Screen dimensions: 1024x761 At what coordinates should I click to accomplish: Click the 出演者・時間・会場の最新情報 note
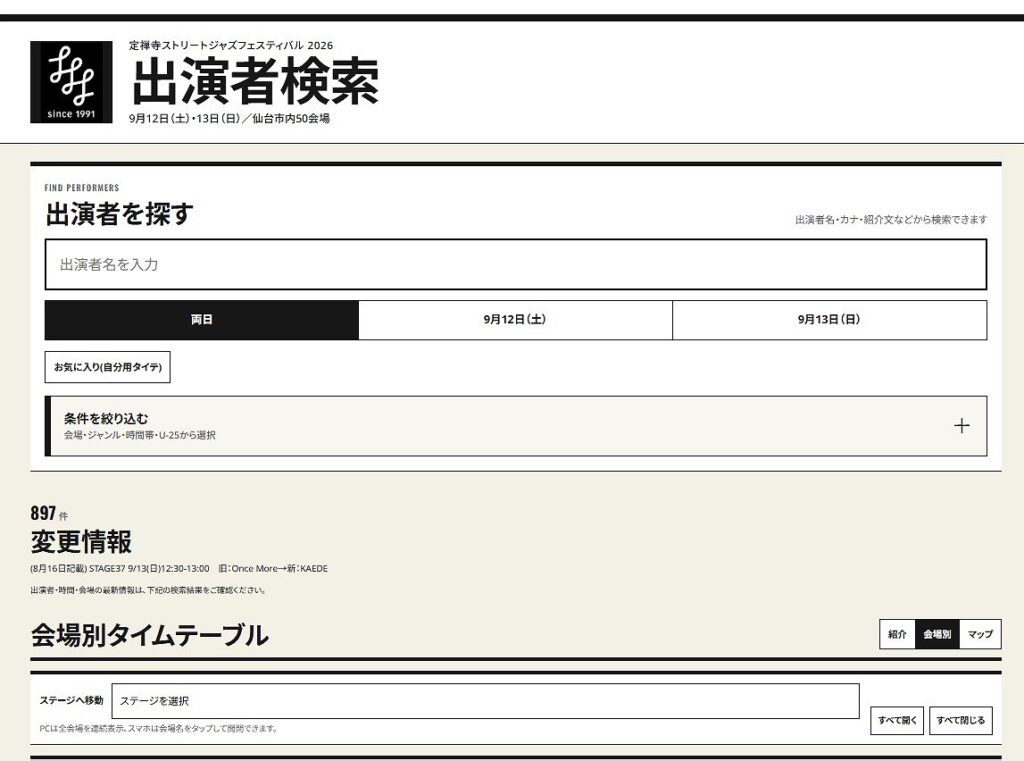point(148,591)
